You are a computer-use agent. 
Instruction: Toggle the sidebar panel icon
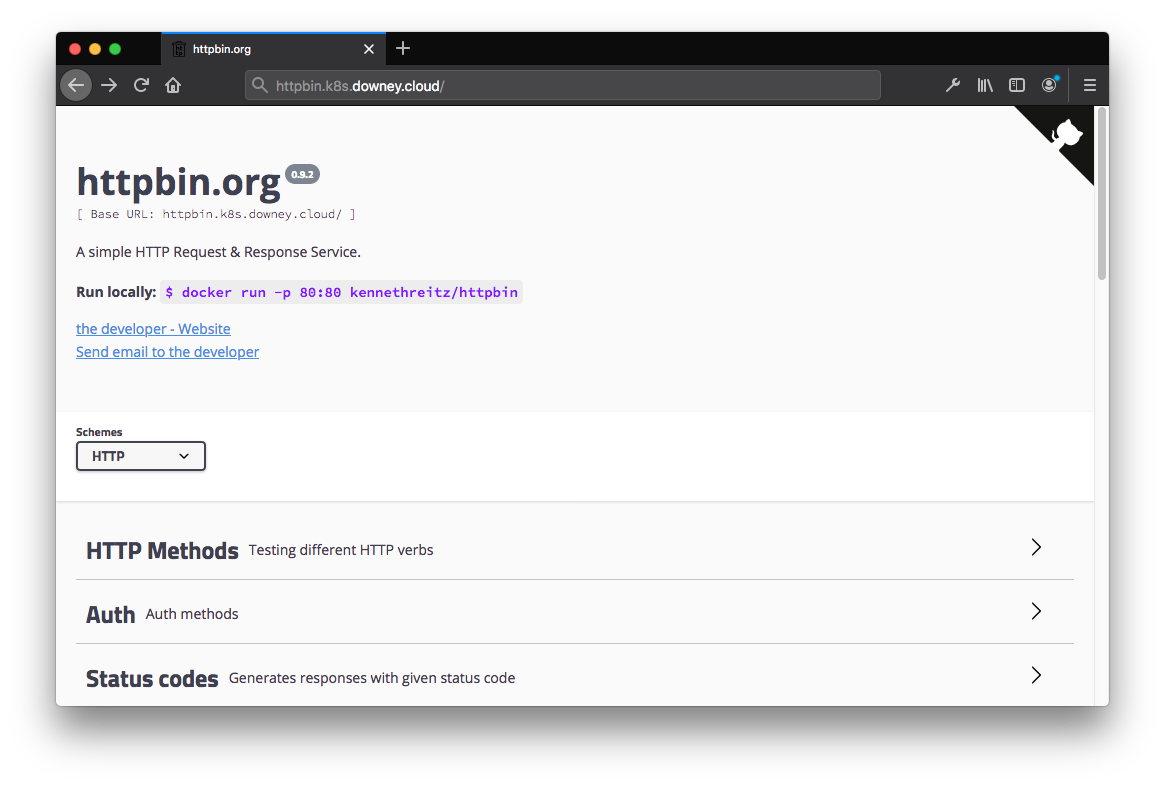1016,85
